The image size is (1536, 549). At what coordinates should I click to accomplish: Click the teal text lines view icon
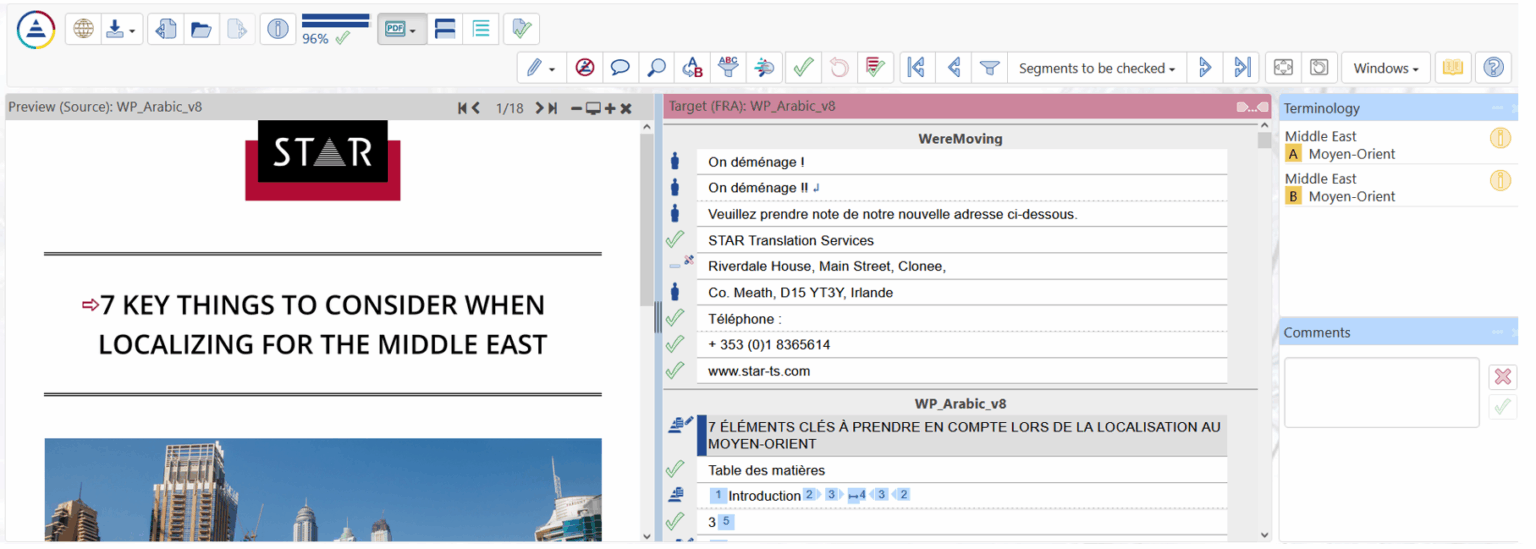coord(481,30)
